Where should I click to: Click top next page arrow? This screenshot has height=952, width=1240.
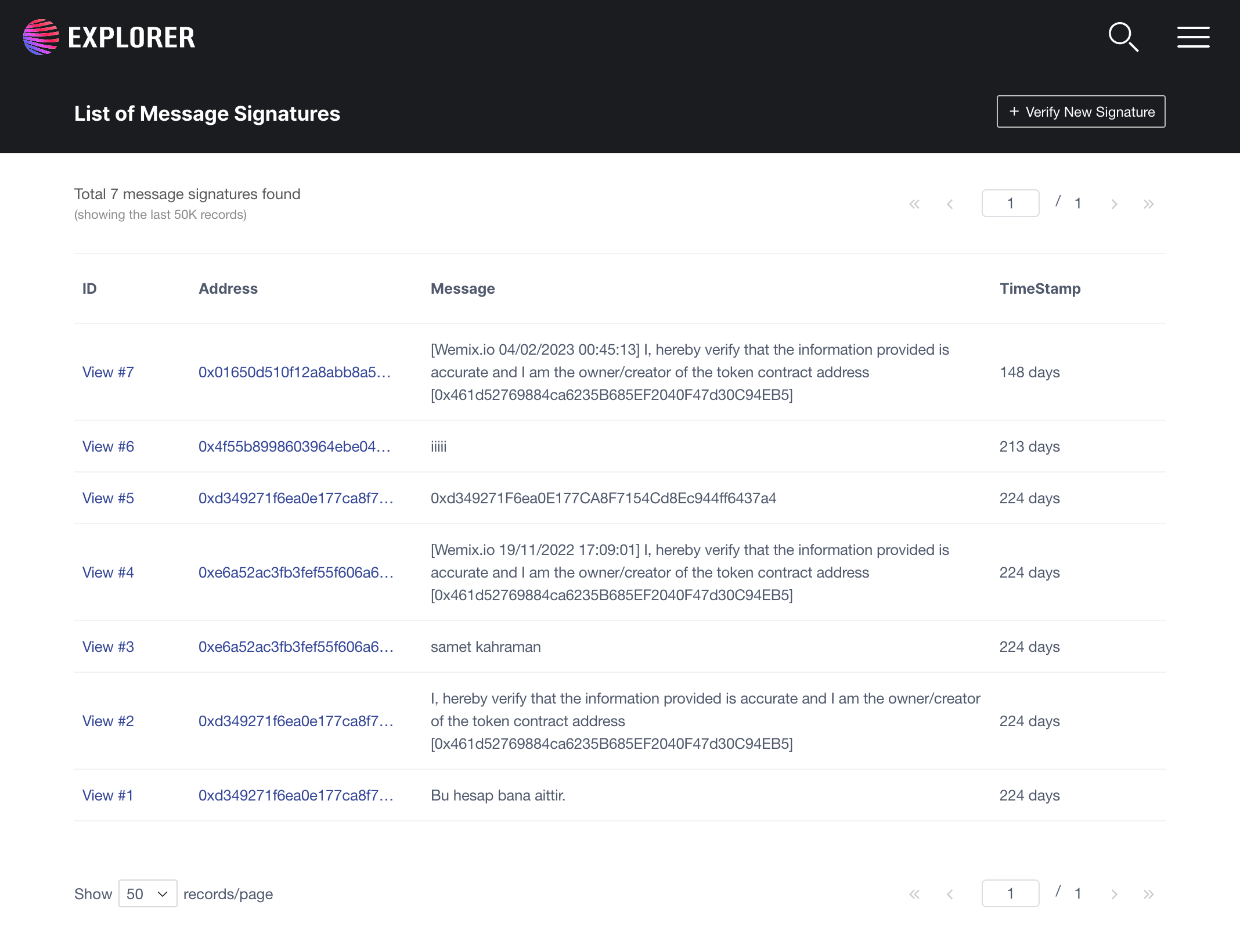coord(1114,204)
